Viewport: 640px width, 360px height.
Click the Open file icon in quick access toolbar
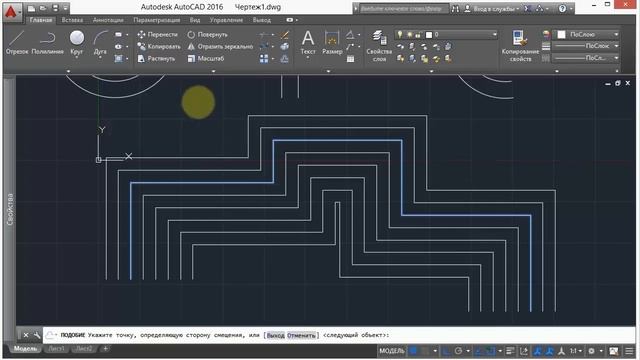43,8
